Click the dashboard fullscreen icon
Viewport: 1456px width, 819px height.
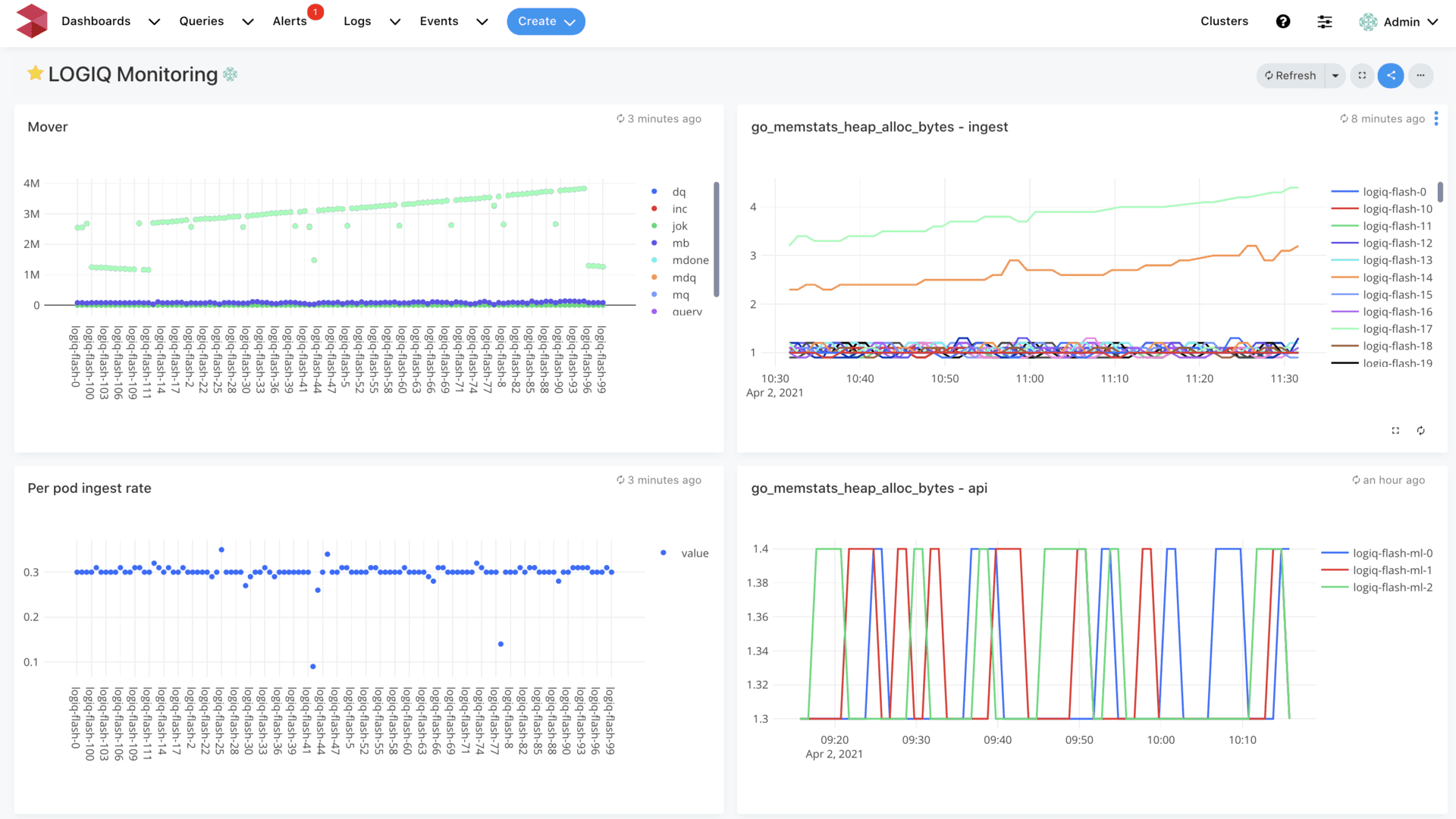point(1362,75)
